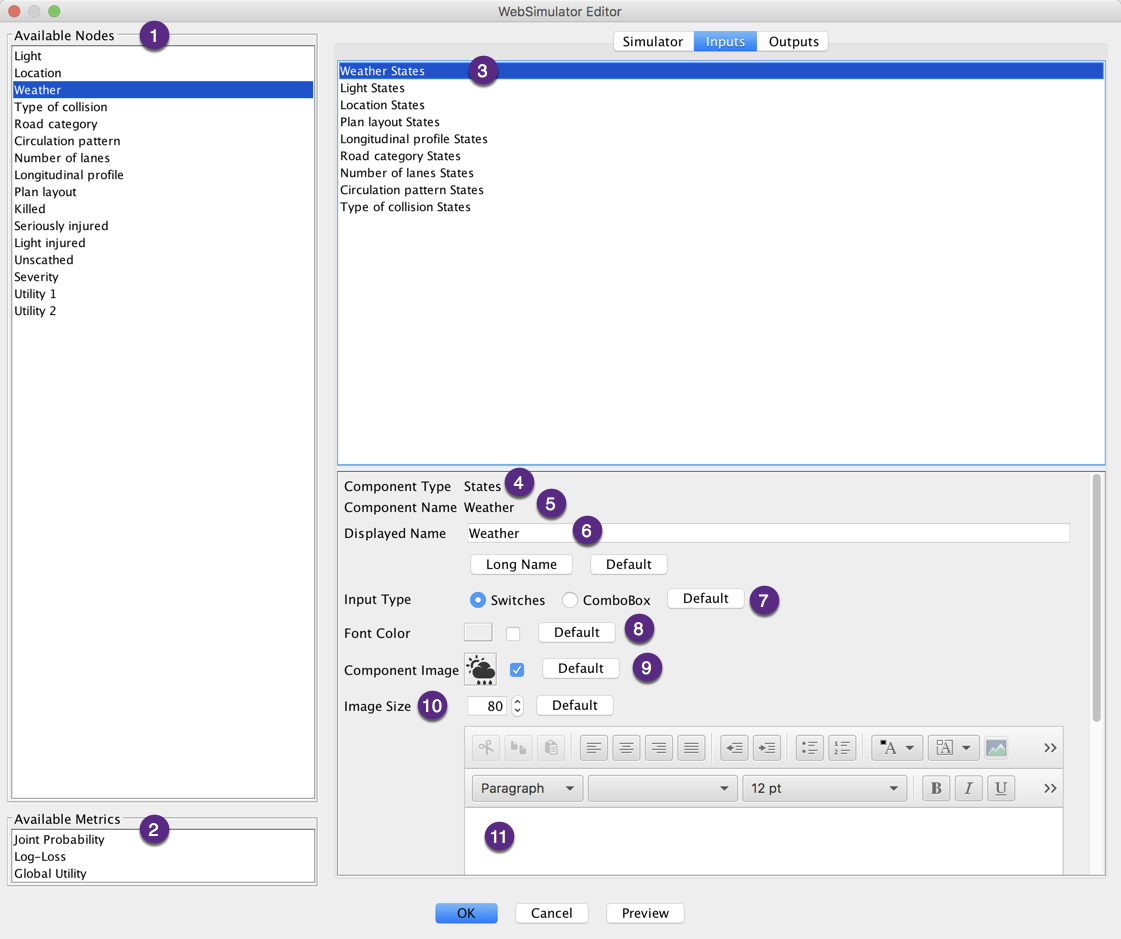Toggle bold formatting
This screenshot has height=939, width=1121.
pos(935,788)
